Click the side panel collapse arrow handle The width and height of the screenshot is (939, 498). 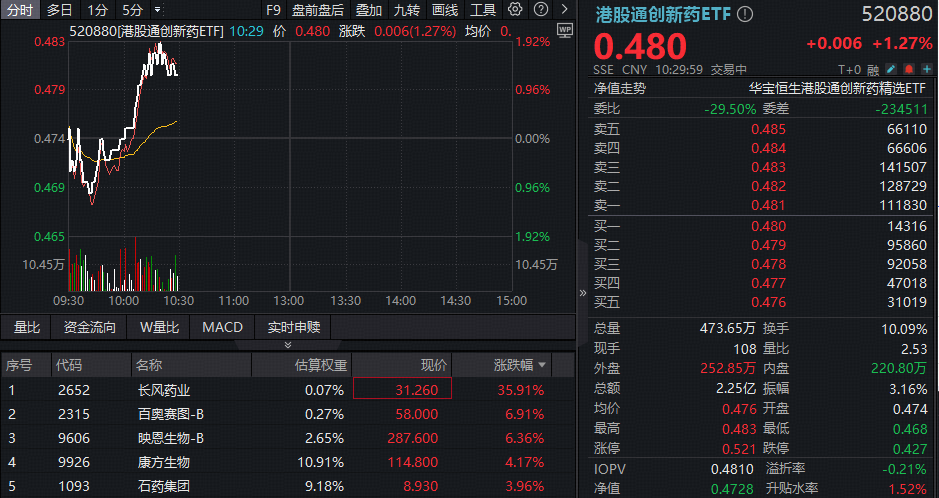582,293
